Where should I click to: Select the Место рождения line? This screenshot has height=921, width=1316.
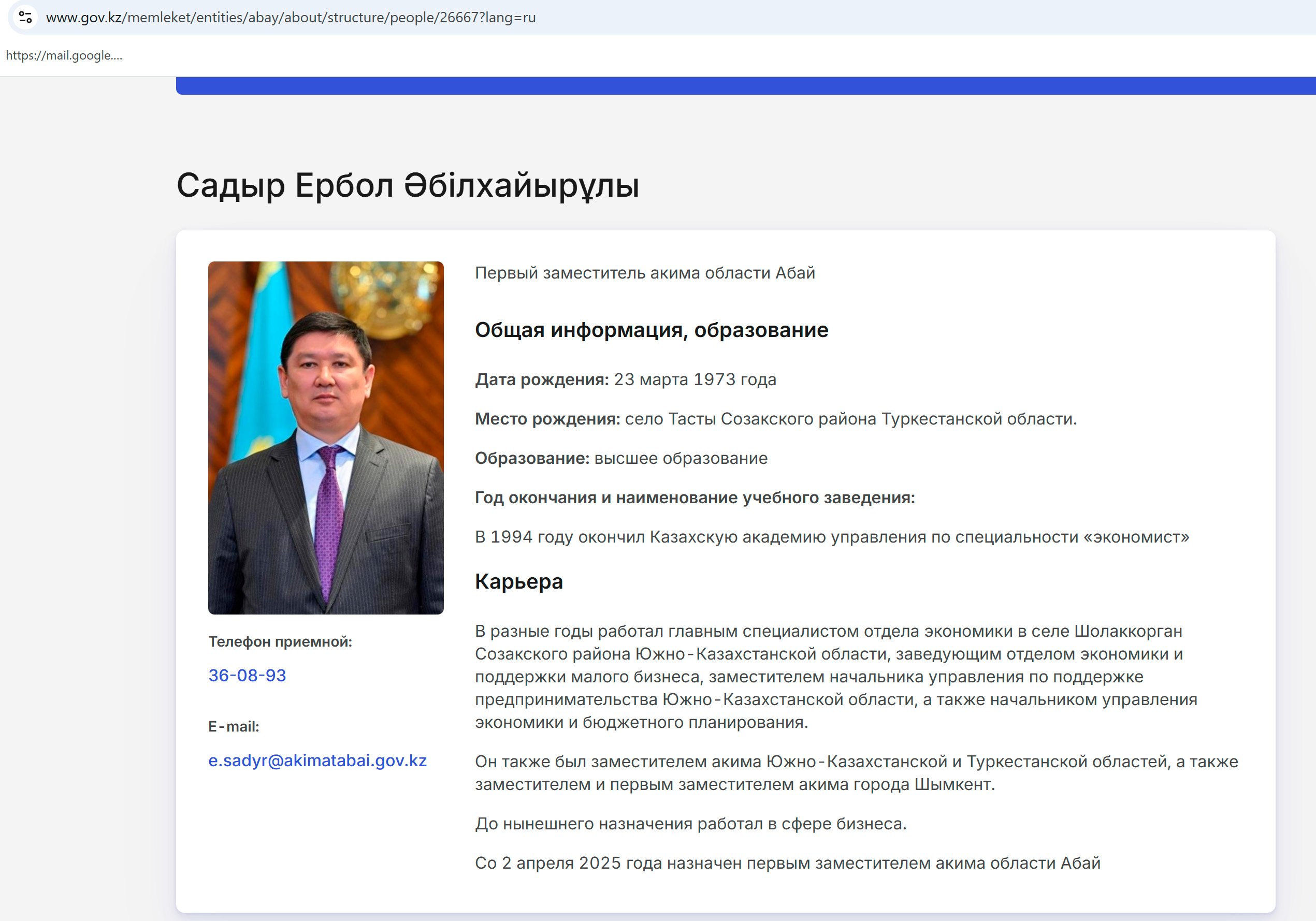(x=776, y=419)
